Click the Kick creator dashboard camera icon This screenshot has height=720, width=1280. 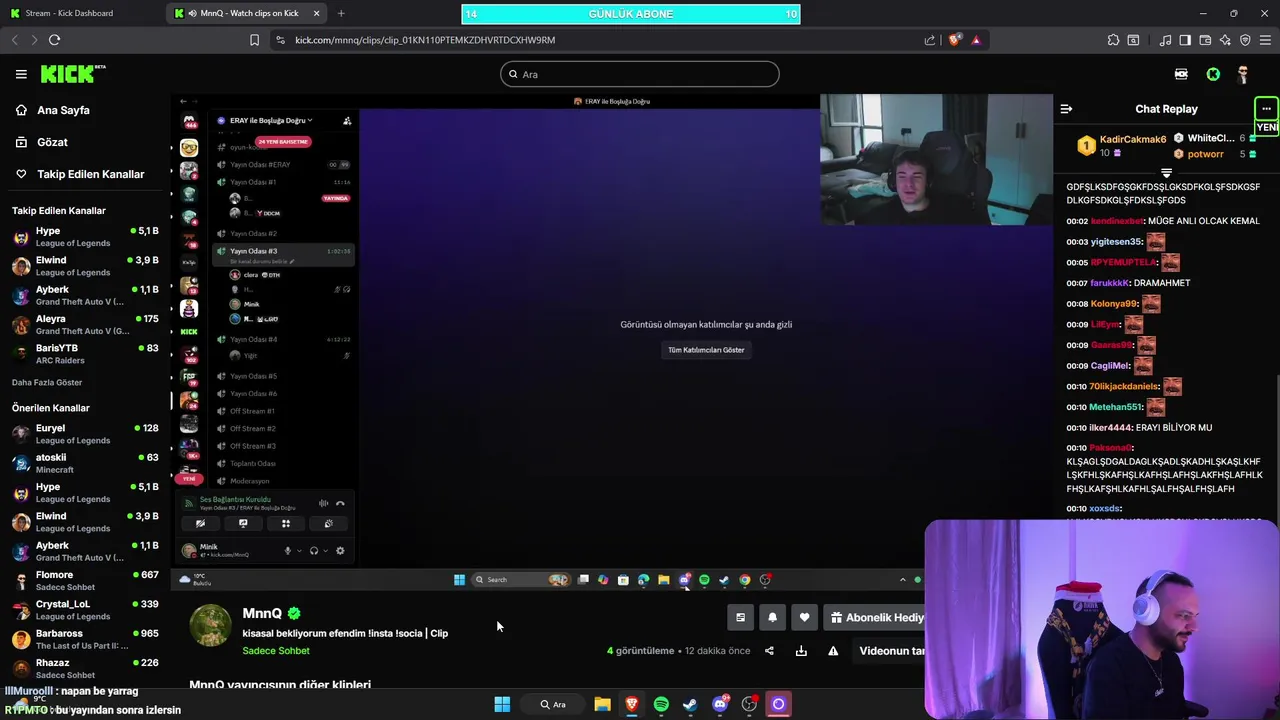1182,74
